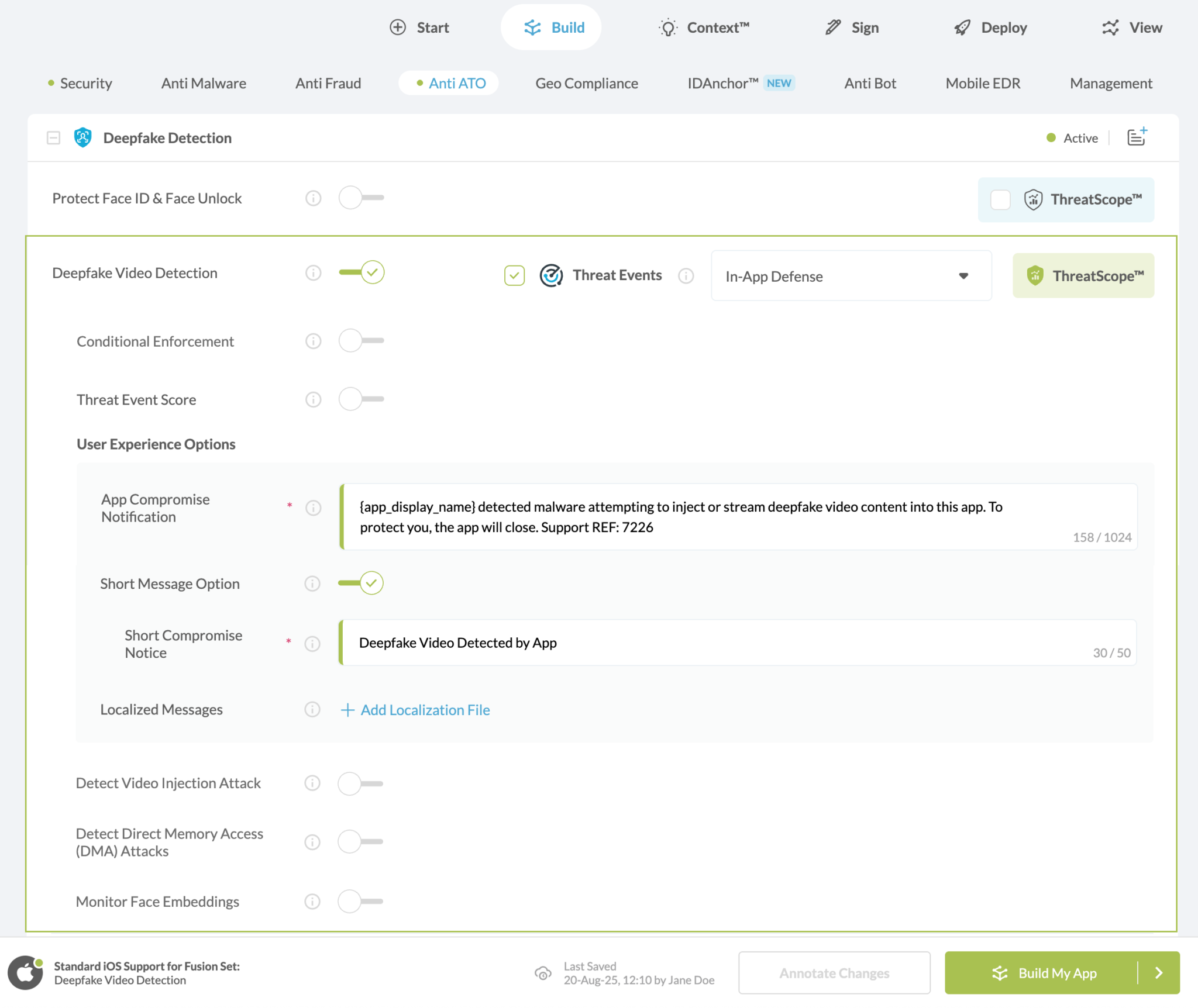Uncheck the Threat Events checkbox
The width and height of the screenshot is (1198, 1008).
click(514, 275)
